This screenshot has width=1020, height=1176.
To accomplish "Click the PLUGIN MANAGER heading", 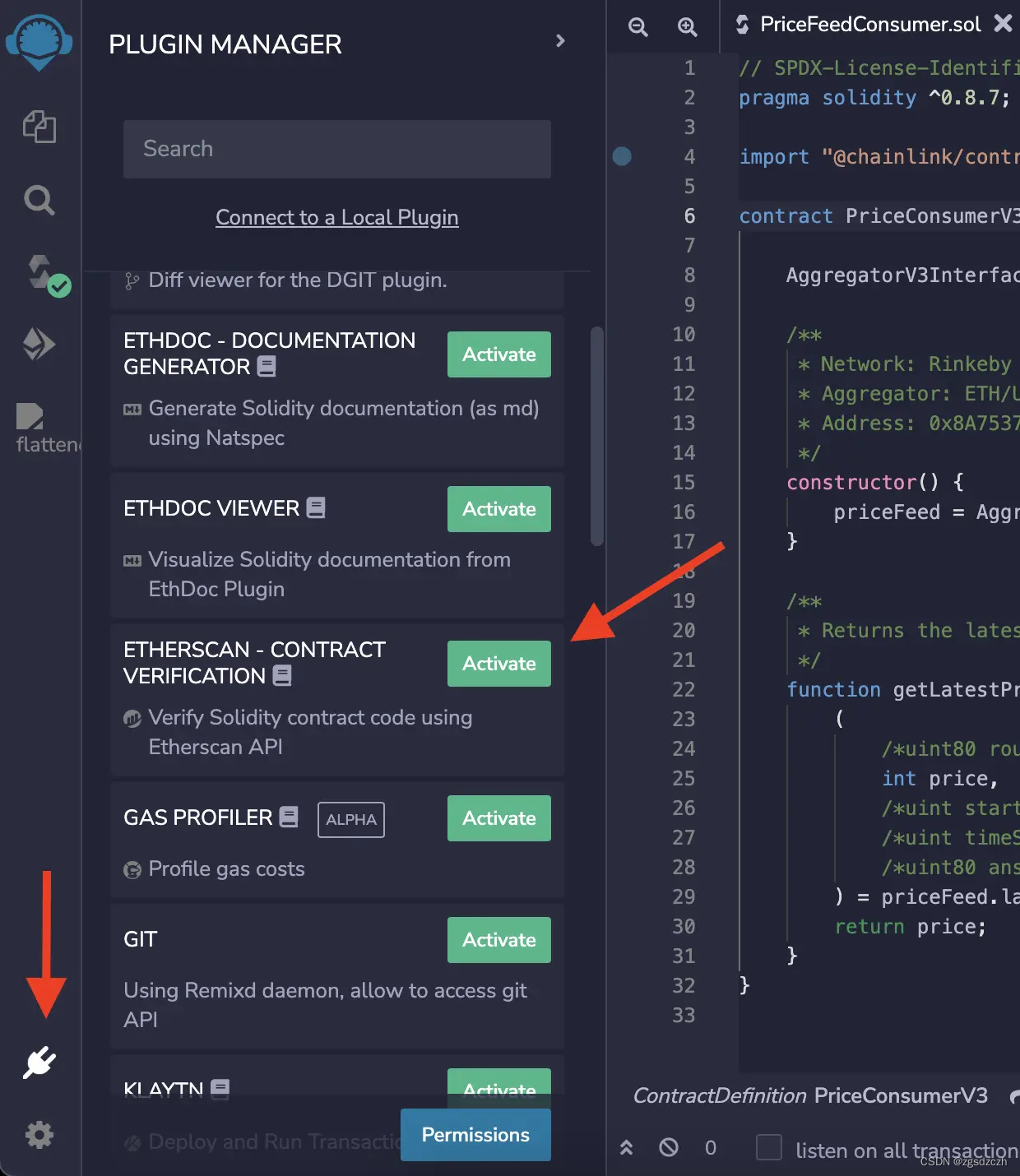I will 225,44.
